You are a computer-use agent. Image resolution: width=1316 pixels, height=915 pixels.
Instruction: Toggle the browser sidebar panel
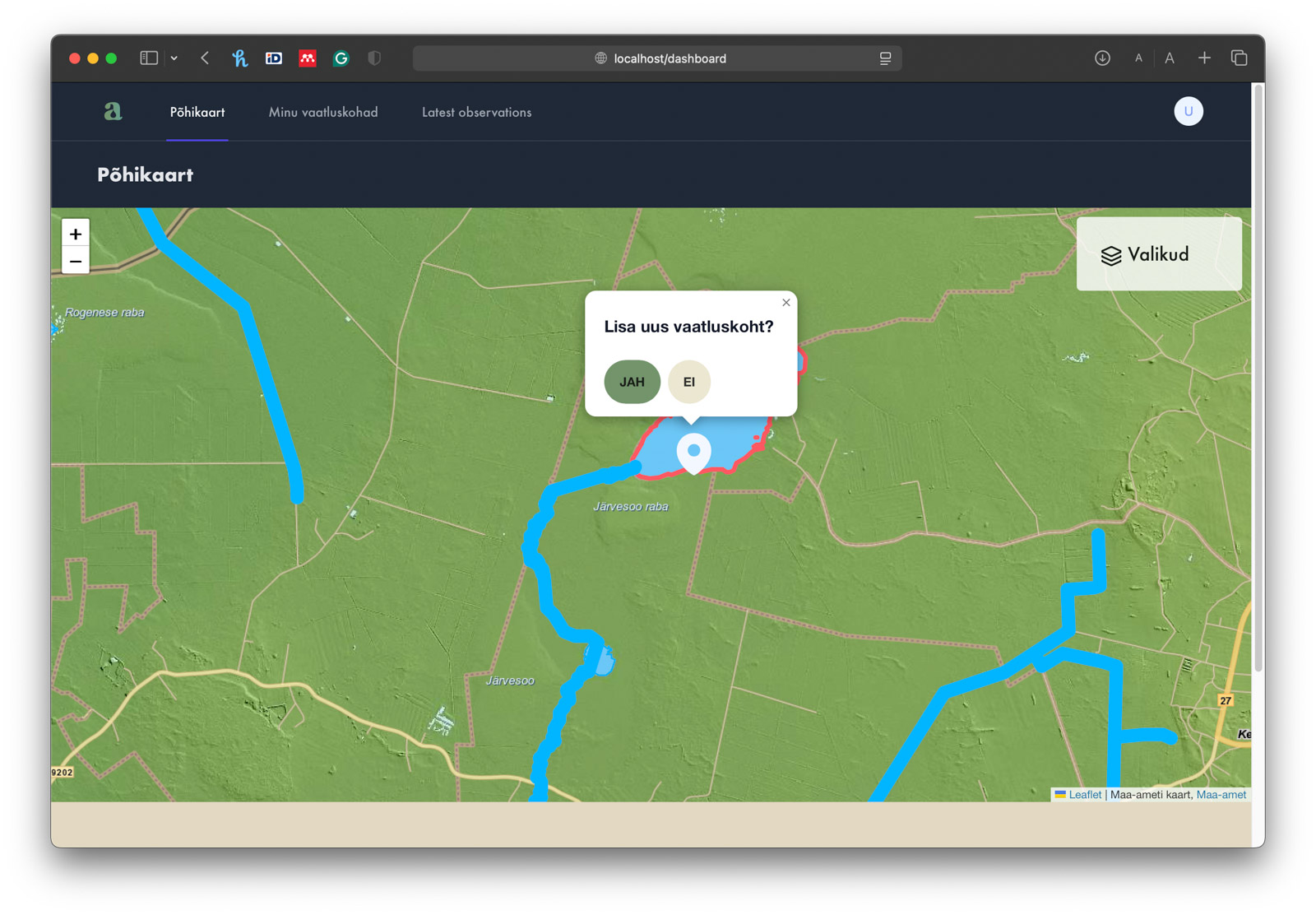148,58
